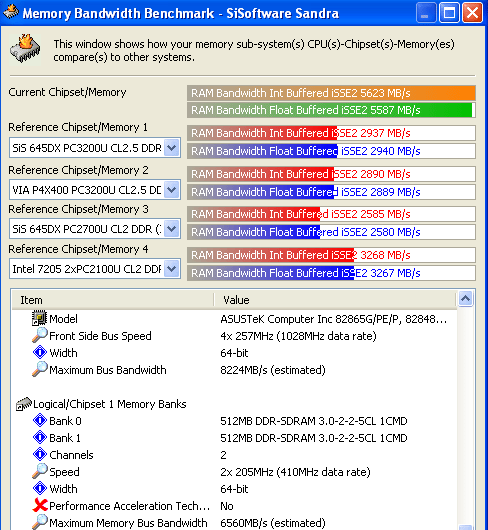Click the Item column header
Image resolution: width=488 pixels, height=530 pixels.
113,300
